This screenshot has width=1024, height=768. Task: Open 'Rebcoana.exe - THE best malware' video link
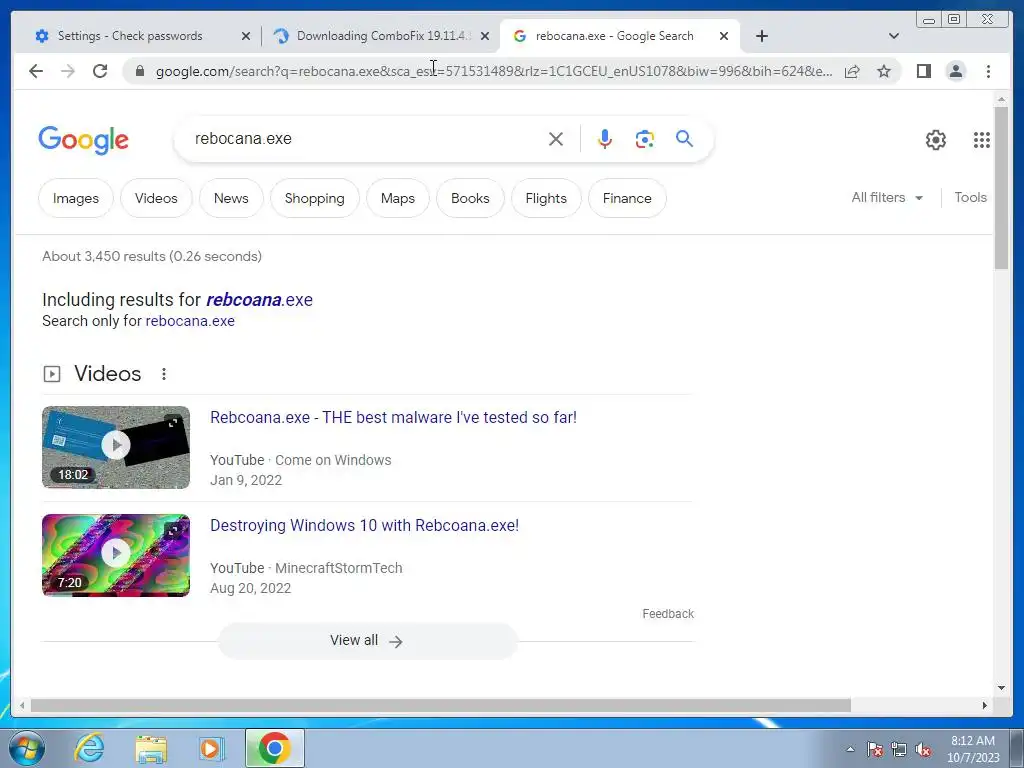coord(393,417)
